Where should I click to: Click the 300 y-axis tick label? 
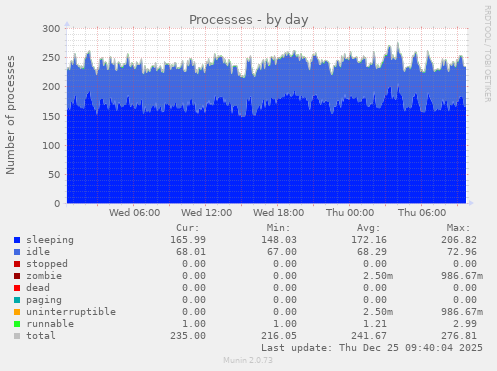51,29
